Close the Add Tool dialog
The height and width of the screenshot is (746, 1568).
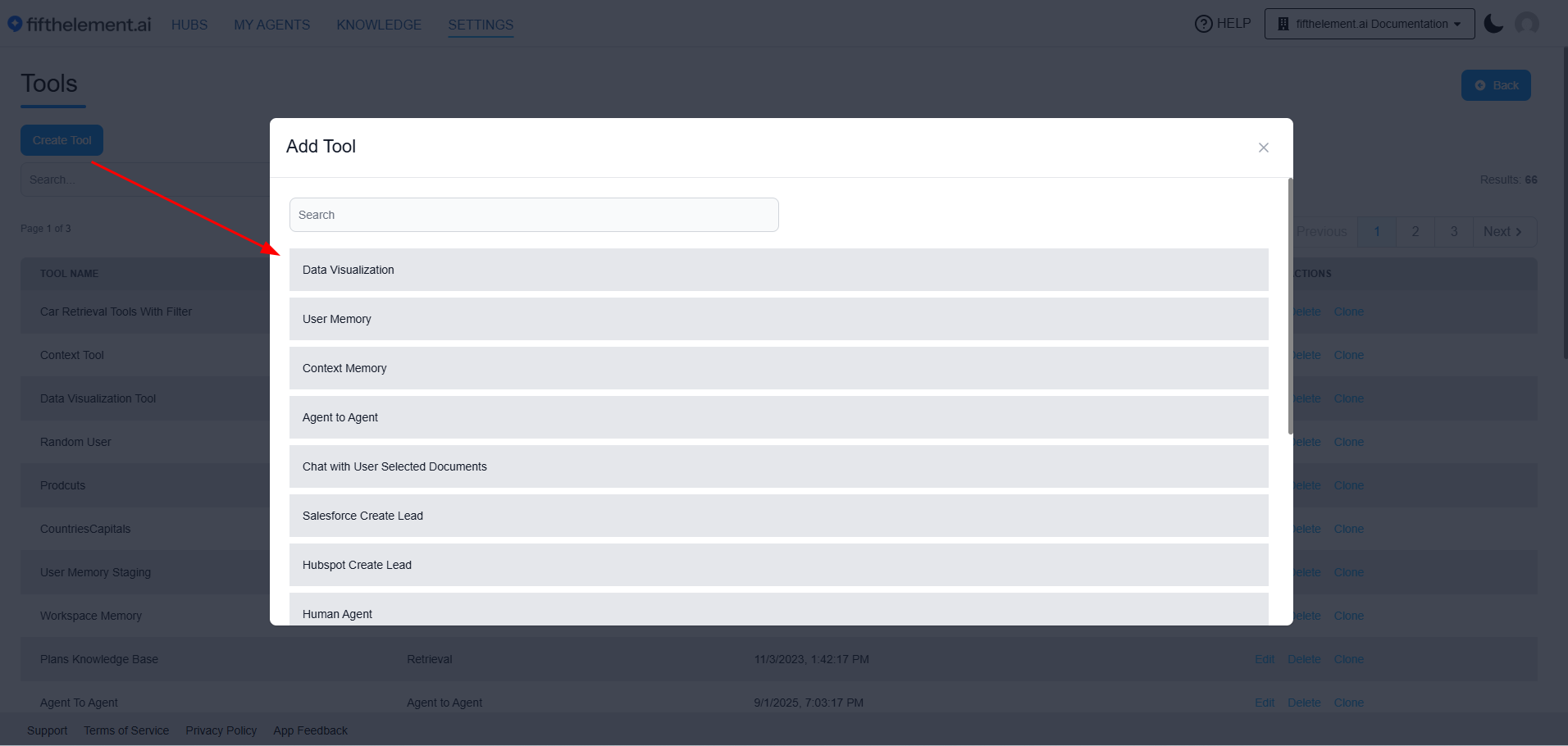[x=1264, y=148]
